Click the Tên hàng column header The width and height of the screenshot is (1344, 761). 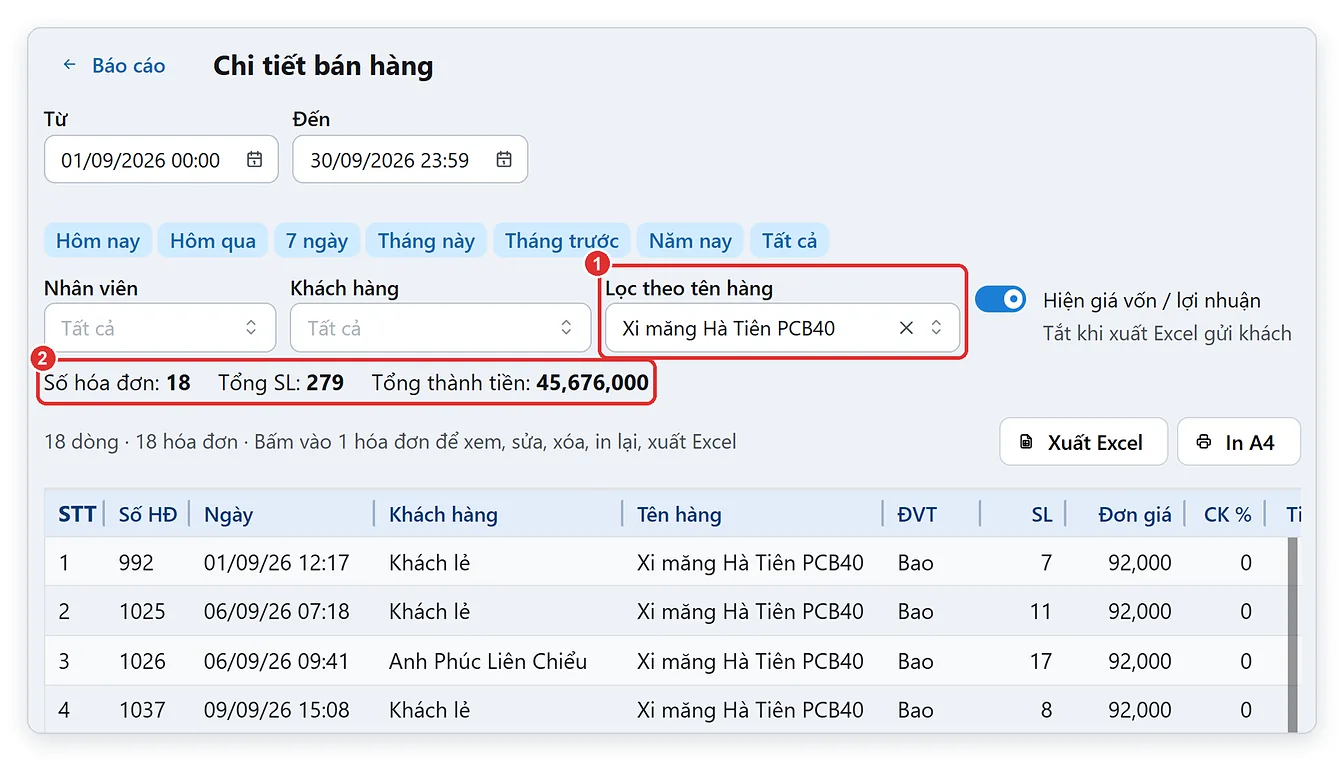[679, 515]
